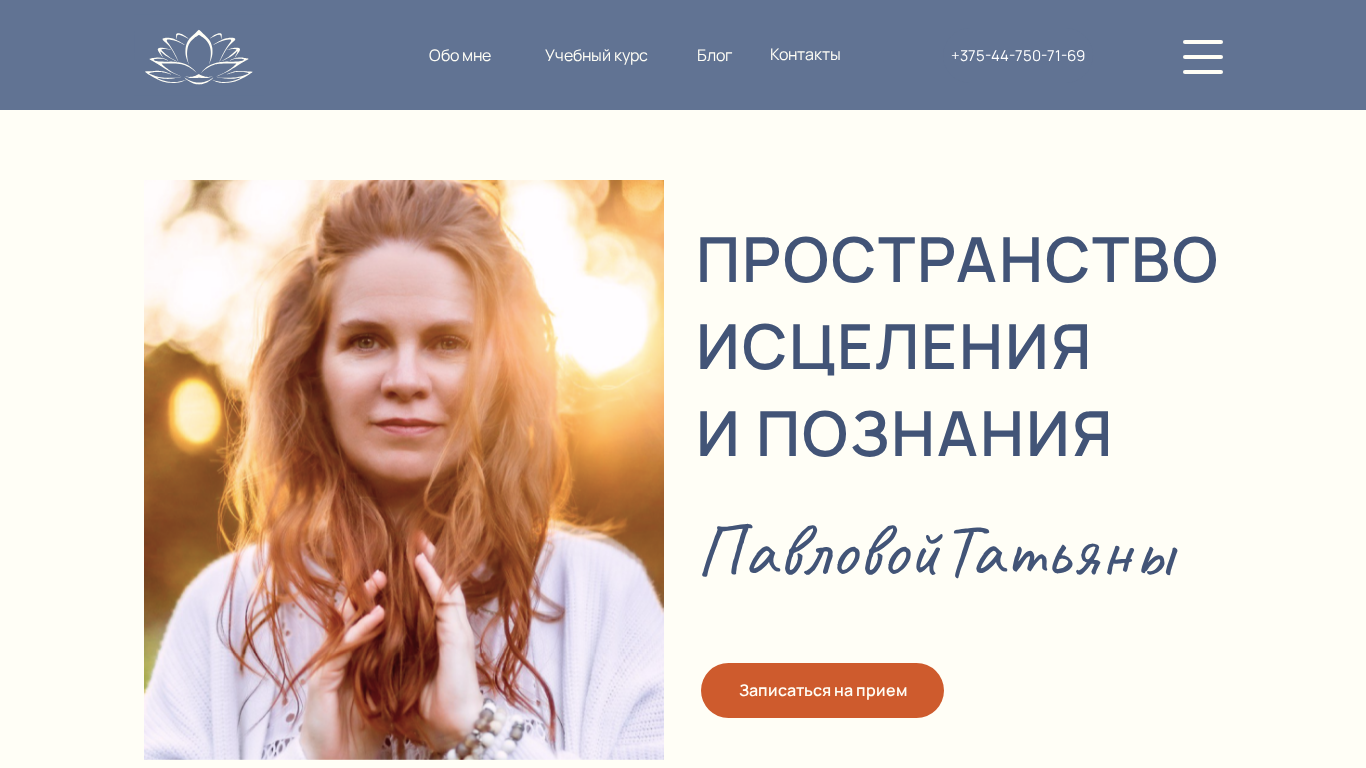The height and width of the screenshot is (768, 1366).
Task: Select Блог in the navigation
Action: point(714,55)
